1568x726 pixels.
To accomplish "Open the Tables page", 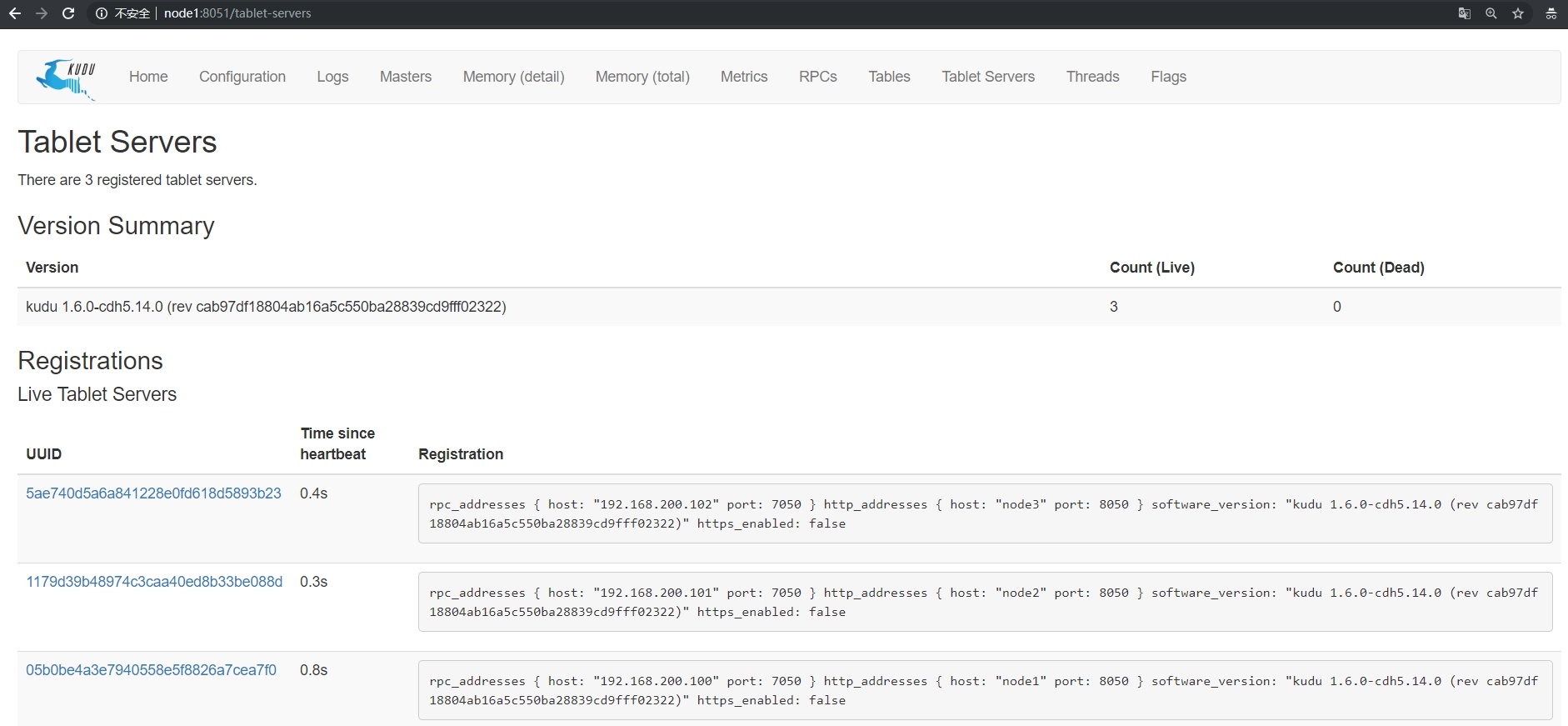I will [x=889, y=77].
